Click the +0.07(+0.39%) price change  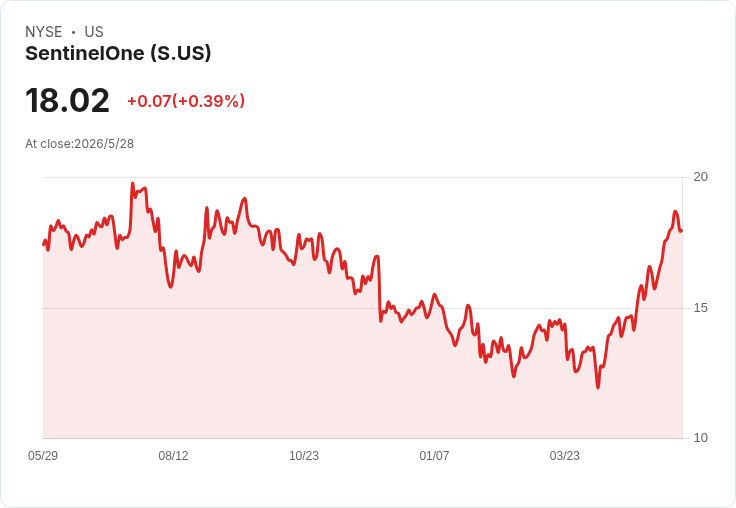click(x=186, y=101)
